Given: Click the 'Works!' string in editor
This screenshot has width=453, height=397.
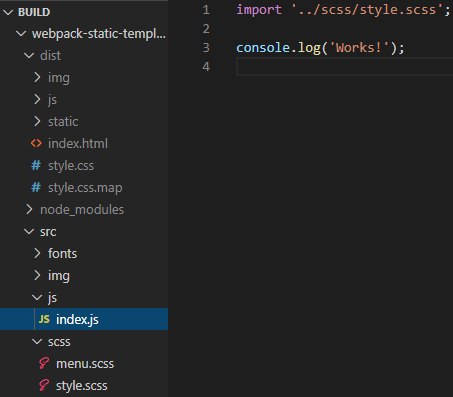Looking at the screenshot, I should pyautogui.click(x=359, y=48).
